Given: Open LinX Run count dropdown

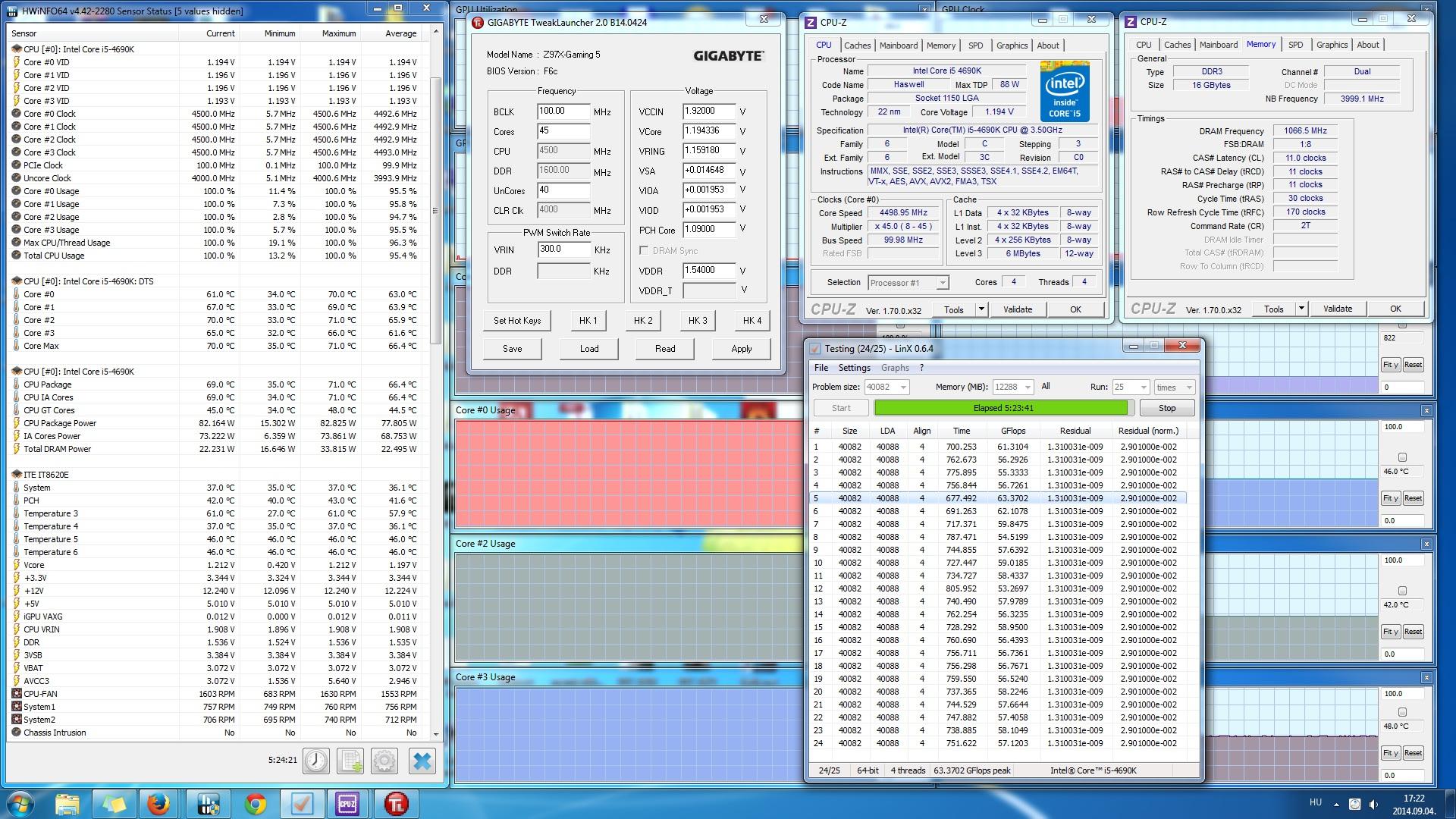Looking at the screenshot, I should coord(1144,387).
